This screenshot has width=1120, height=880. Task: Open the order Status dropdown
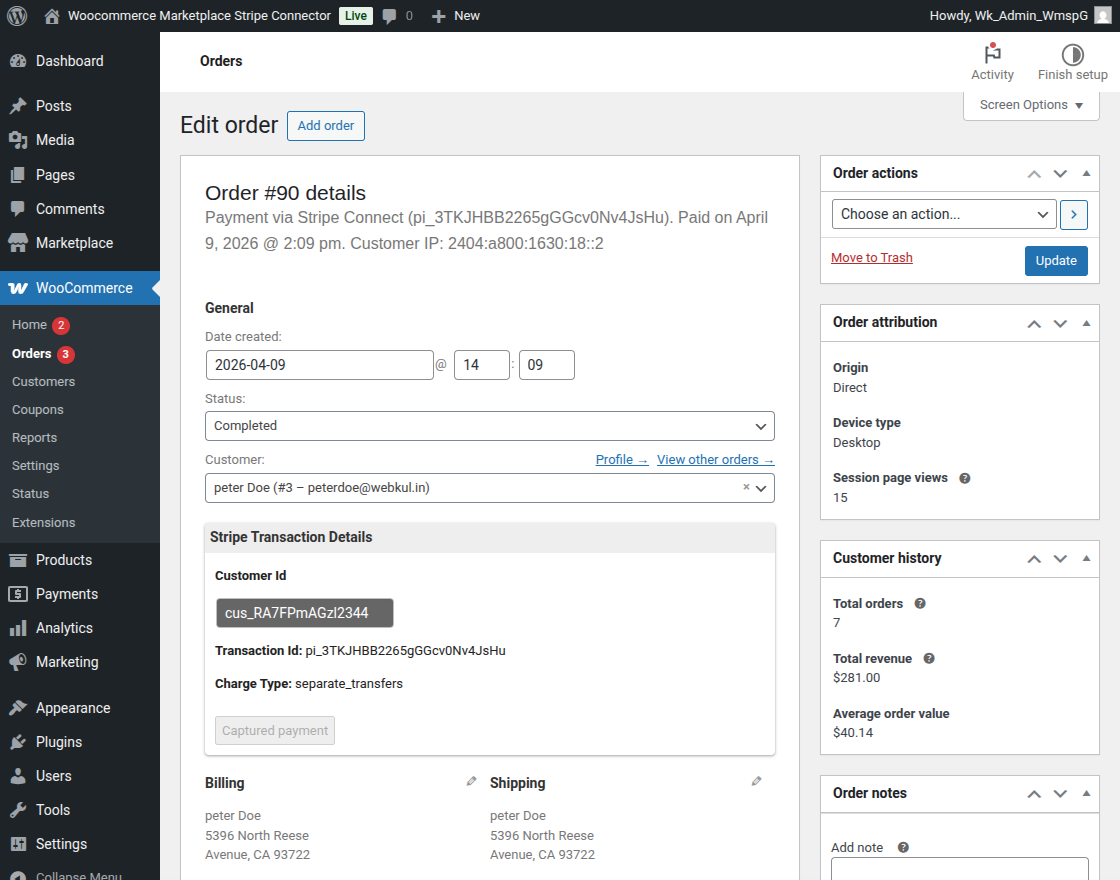(x=489, y=426)
